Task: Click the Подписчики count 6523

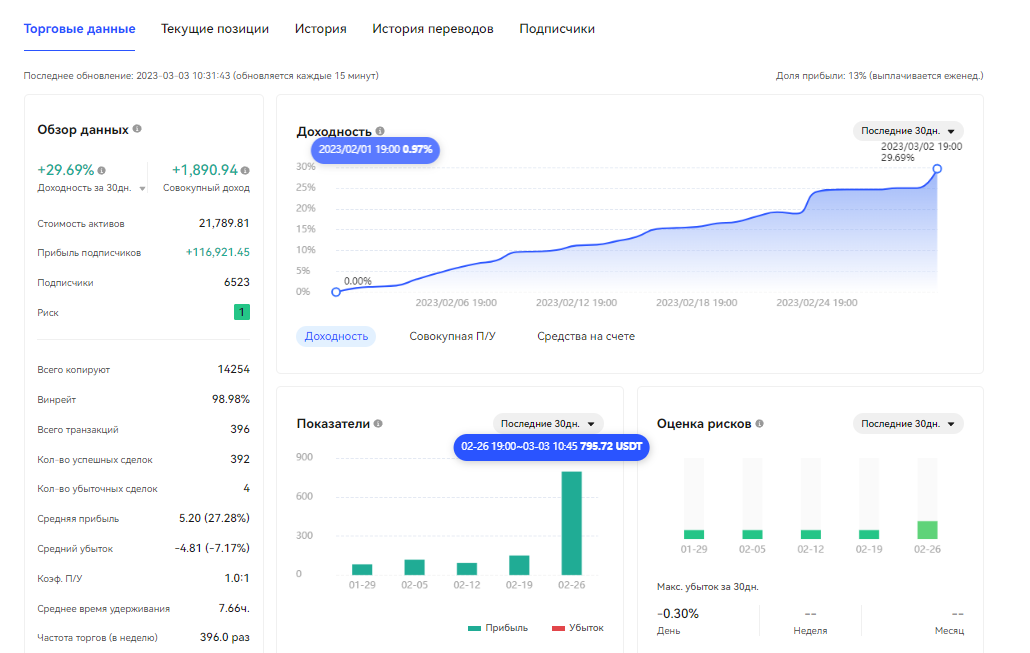Action: pos(236,282)
